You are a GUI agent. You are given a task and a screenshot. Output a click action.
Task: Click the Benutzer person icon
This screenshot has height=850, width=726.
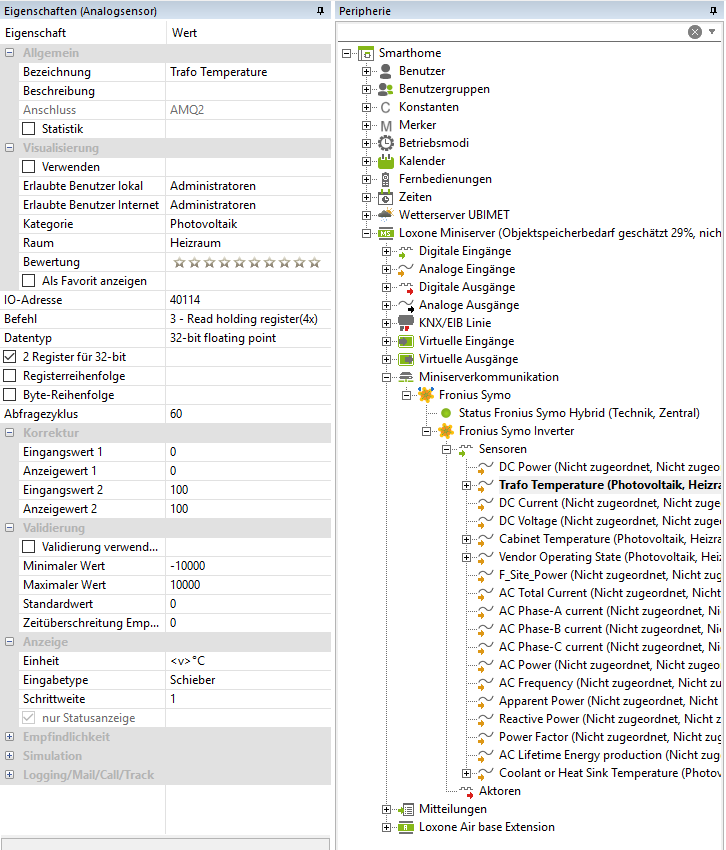coord(386,71)
